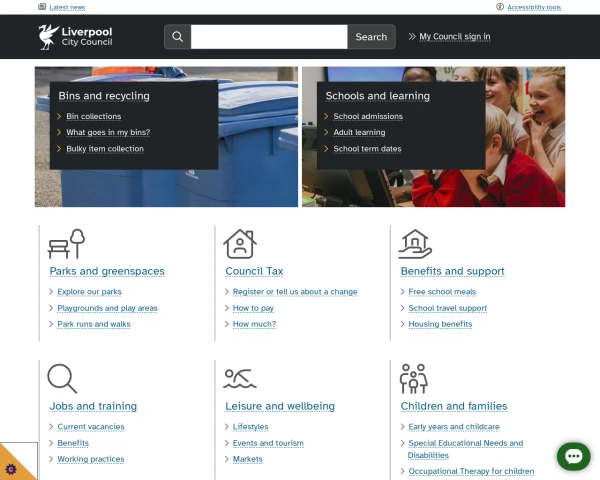Screen dimensions: 600x480
Task: Click the Liverpool City Council liver bird logo
Action: (x=48, y=37)
